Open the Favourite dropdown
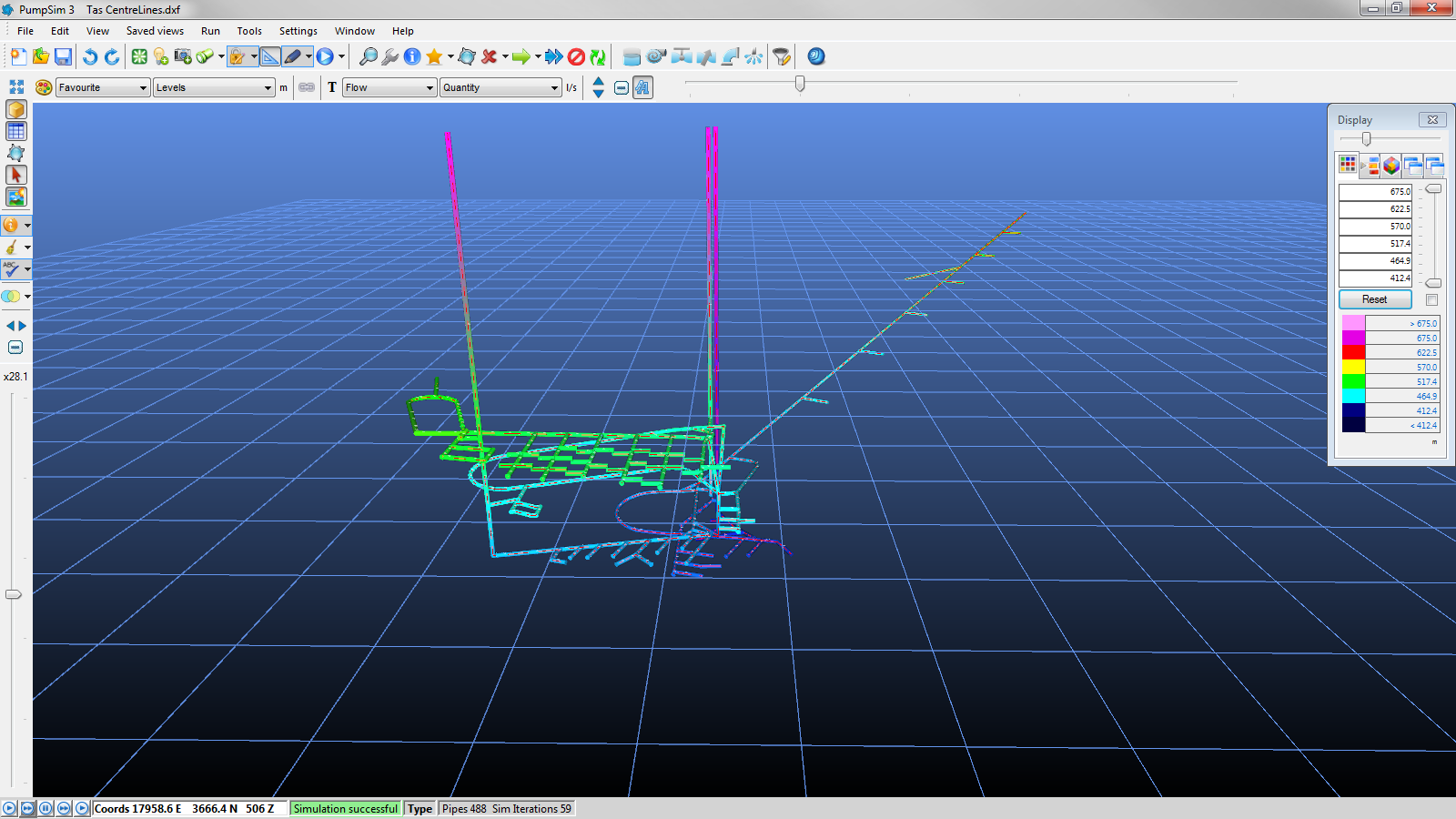 (x=103, y=87)
